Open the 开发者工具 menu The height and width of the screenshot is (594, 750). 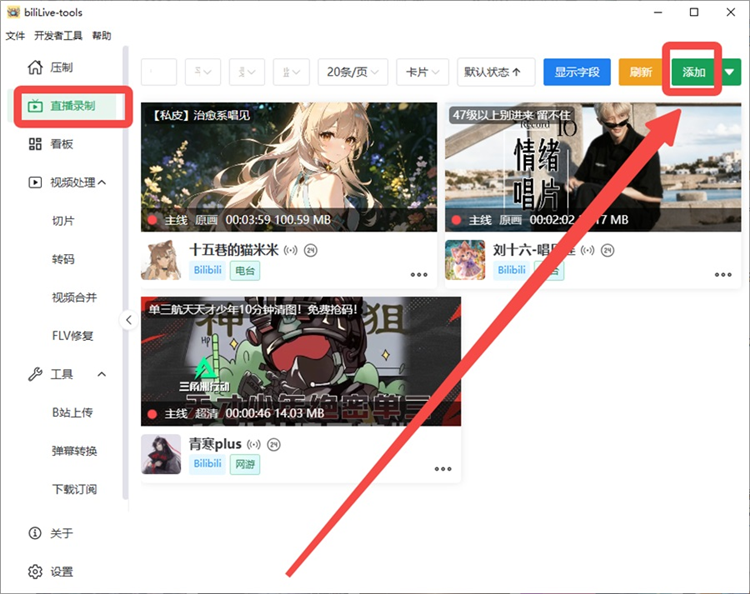click(58, 35)
